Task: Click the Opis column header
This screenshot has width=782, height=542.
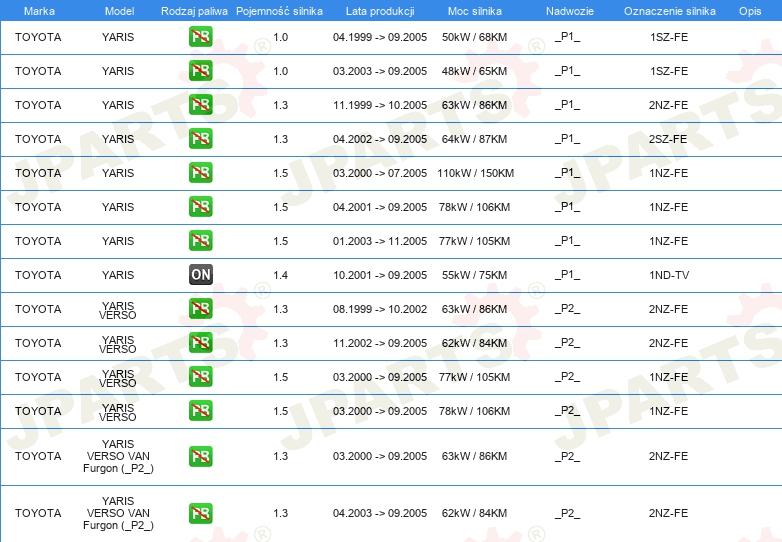Action: [750, 11]
